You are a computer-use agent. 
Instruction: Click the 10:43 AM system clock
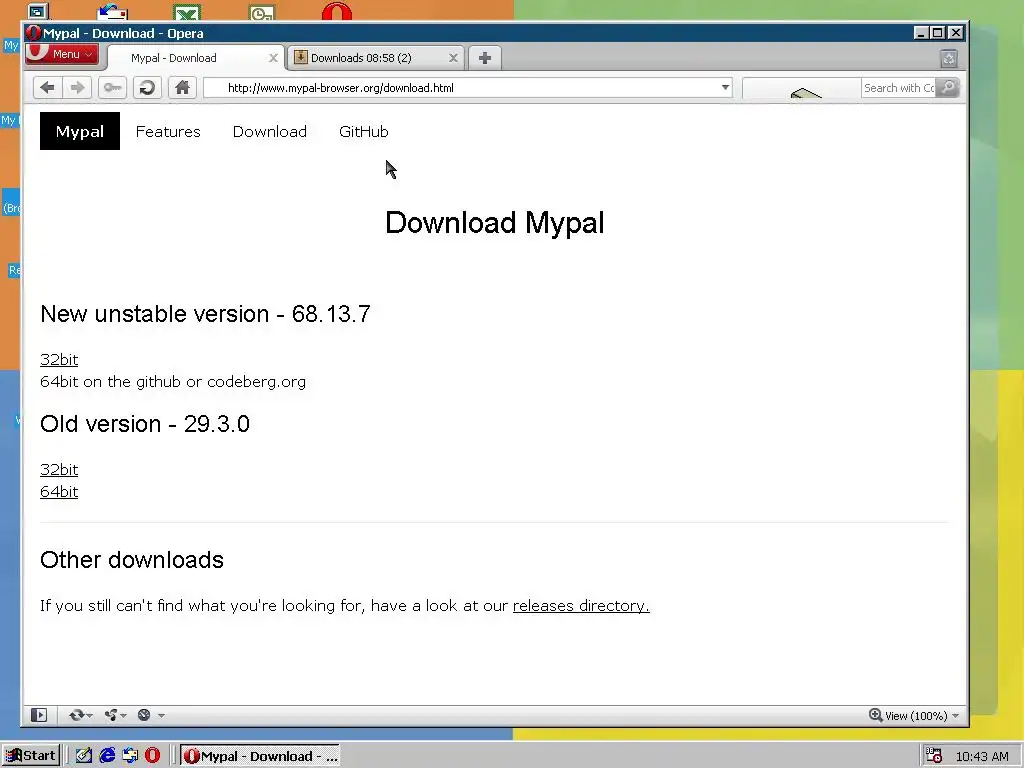[982, 756]
